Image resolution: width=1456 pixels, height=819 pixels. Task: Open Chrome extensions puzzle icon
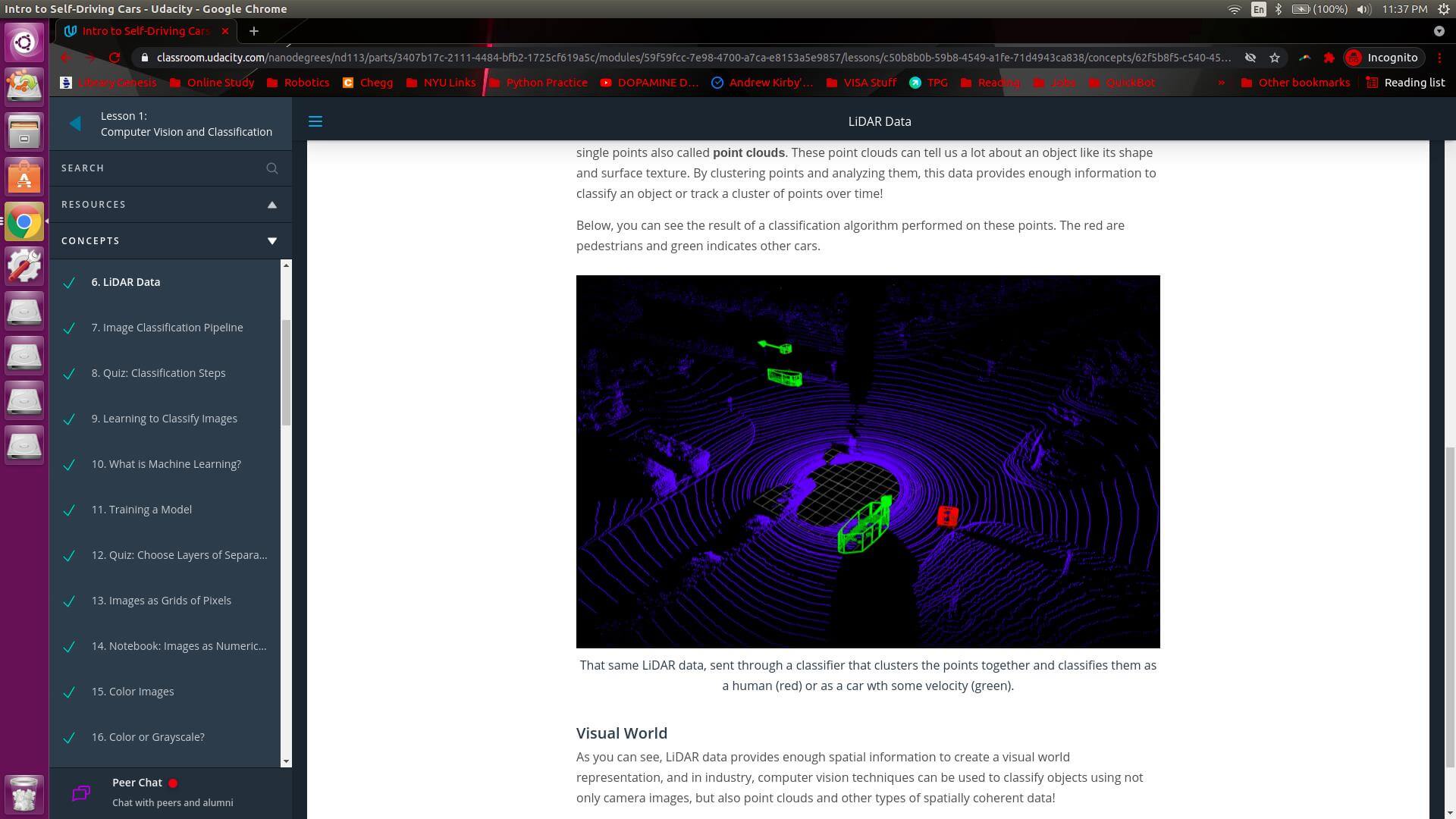coord(1329,58)
